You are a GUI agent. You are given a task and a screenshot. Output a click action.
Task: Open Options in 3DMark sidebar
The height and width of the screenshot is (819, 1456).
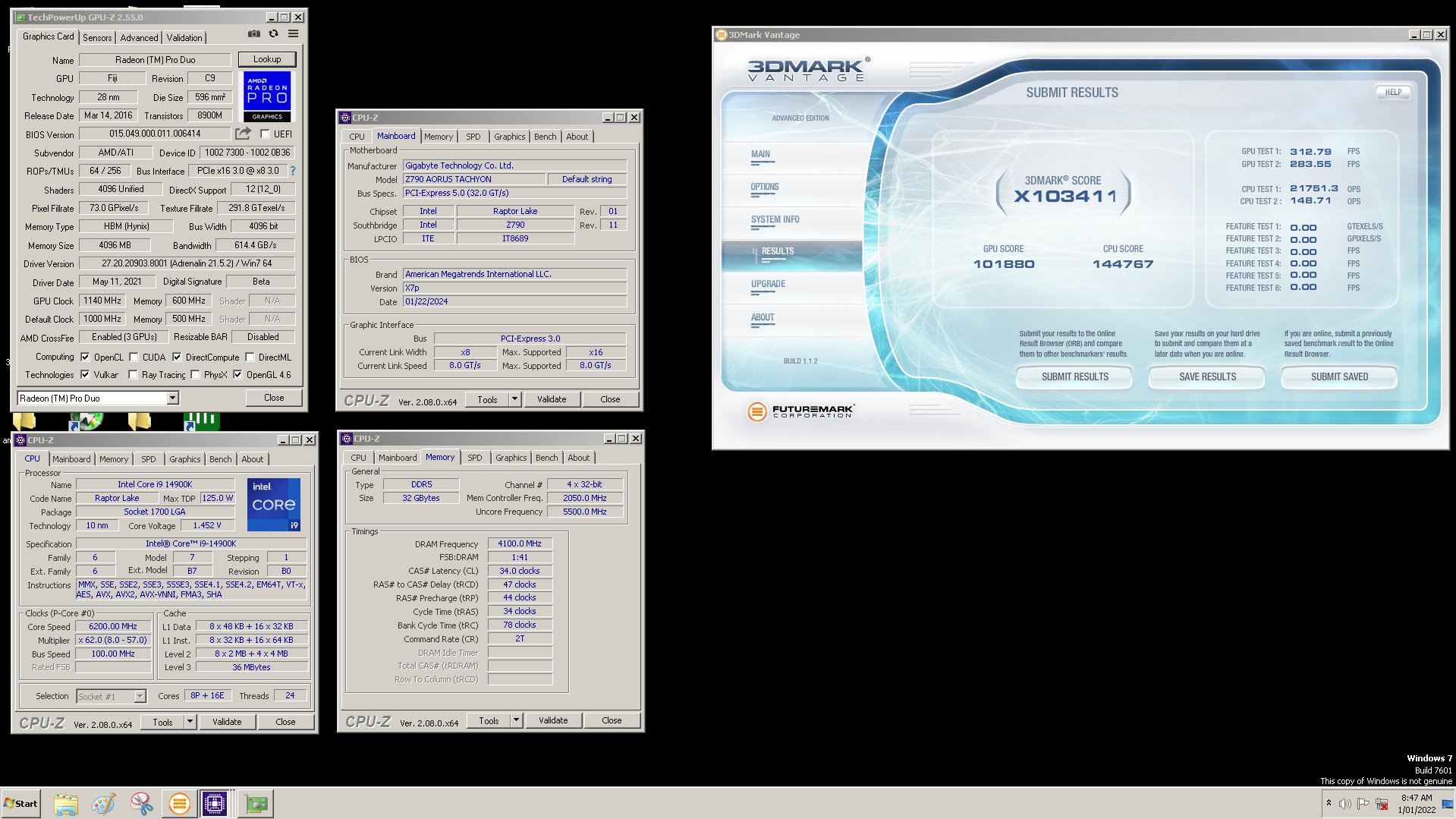coord(765,187)
